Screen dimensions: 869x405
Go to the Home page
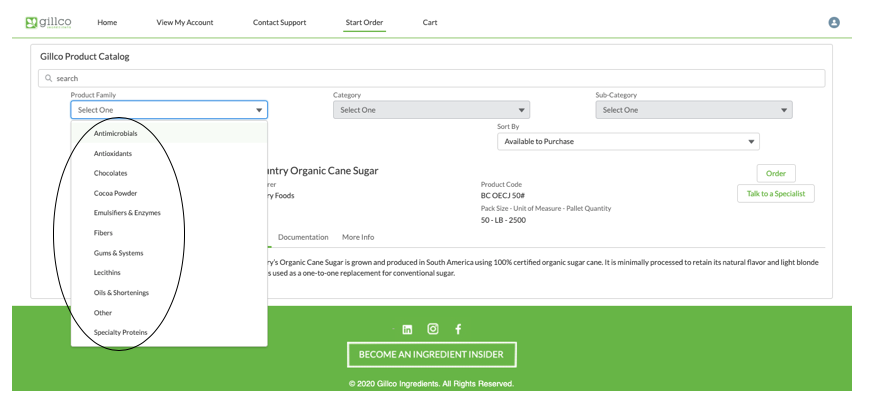[107, 23]
